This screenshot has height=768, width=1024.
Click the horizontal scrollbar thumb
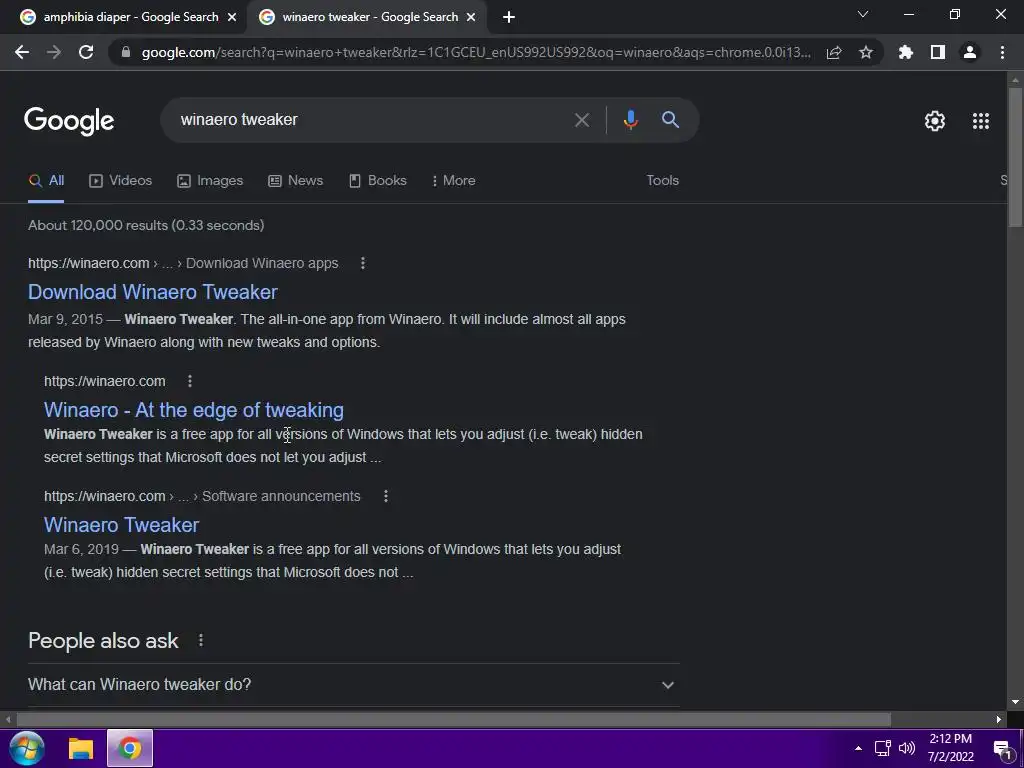(x=454, y=720)
